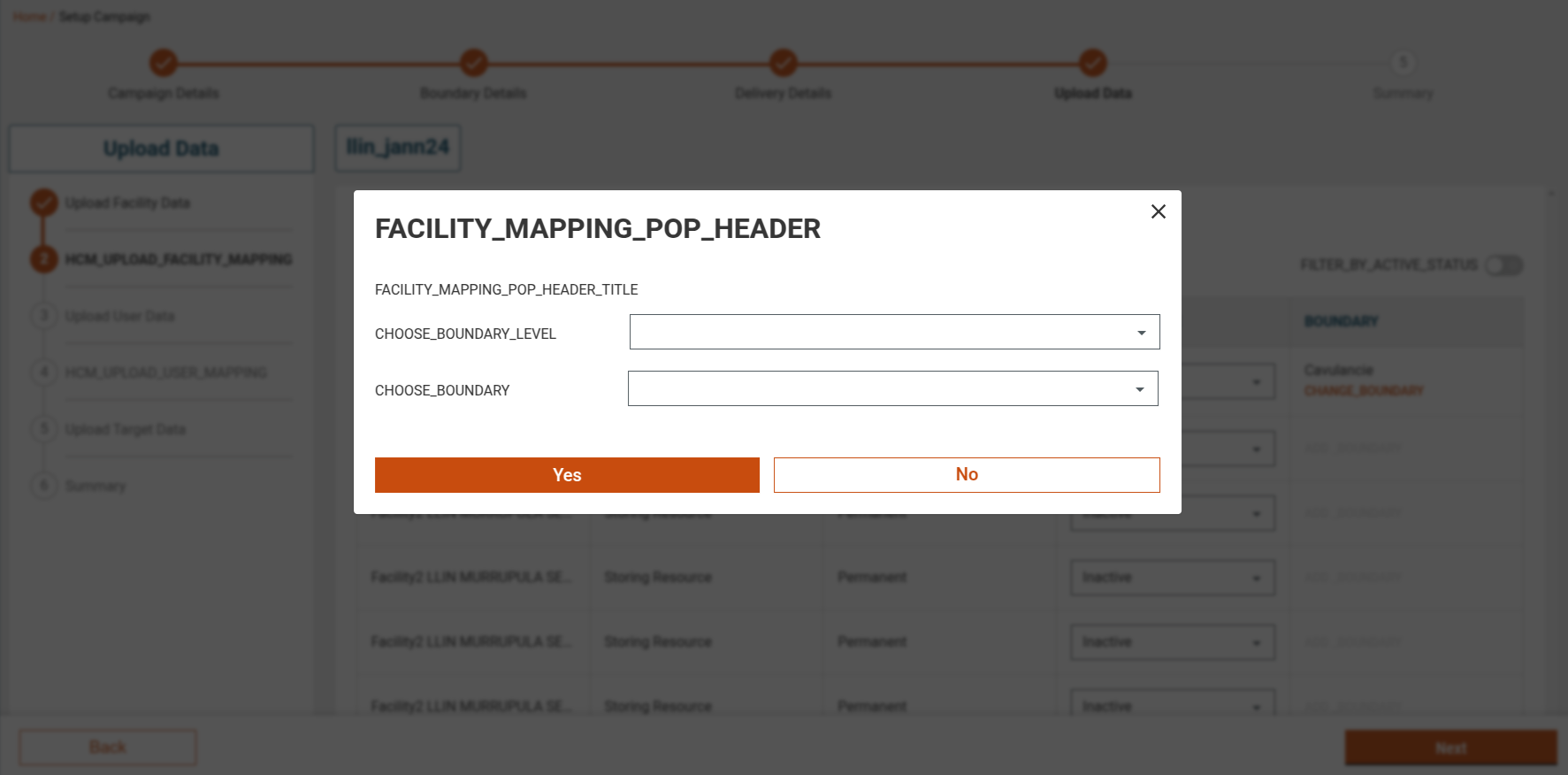Click the Summary step 5 circle in stepper

point(1402,63)
